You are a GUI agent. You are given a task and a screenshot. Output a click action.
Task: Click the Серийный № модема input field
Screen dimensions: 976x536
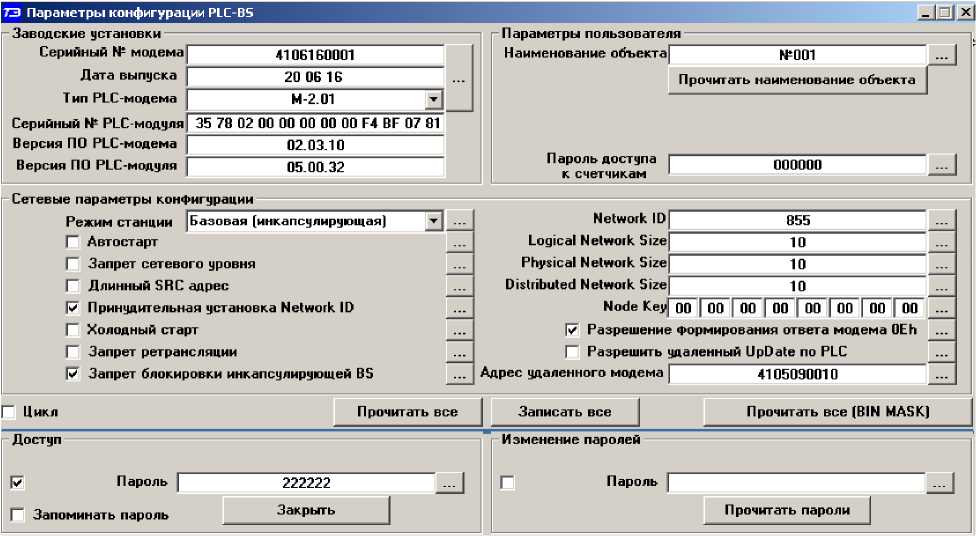pyautogui.click(x=314, y=55)
